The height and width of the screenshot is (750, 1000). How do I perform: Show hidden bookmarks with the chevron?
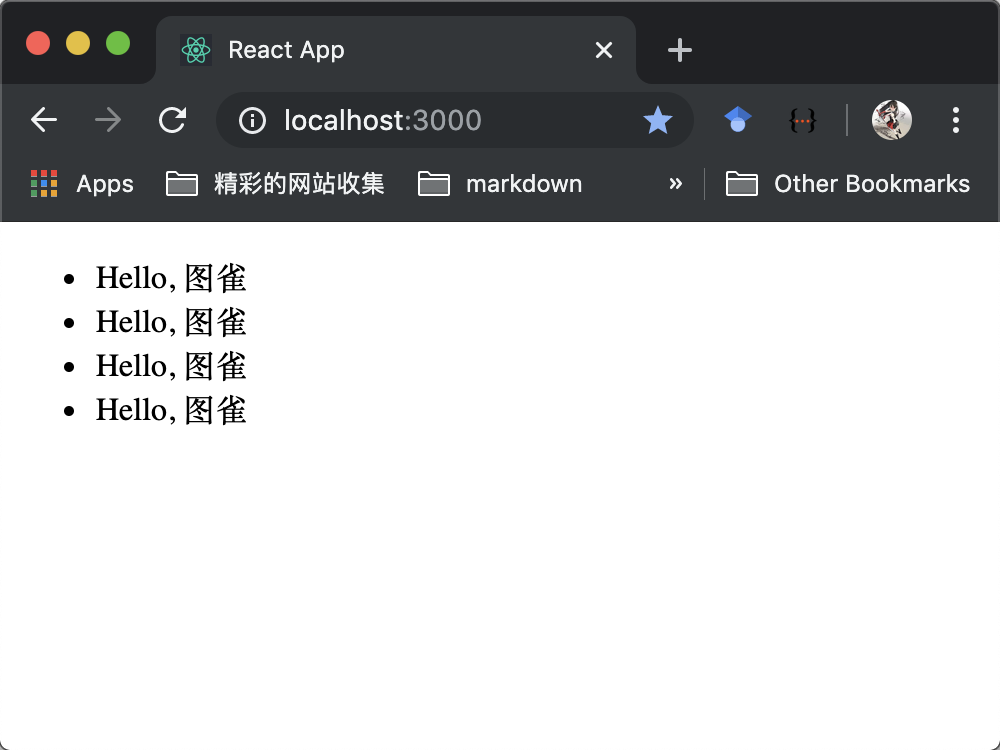(676, 184)
